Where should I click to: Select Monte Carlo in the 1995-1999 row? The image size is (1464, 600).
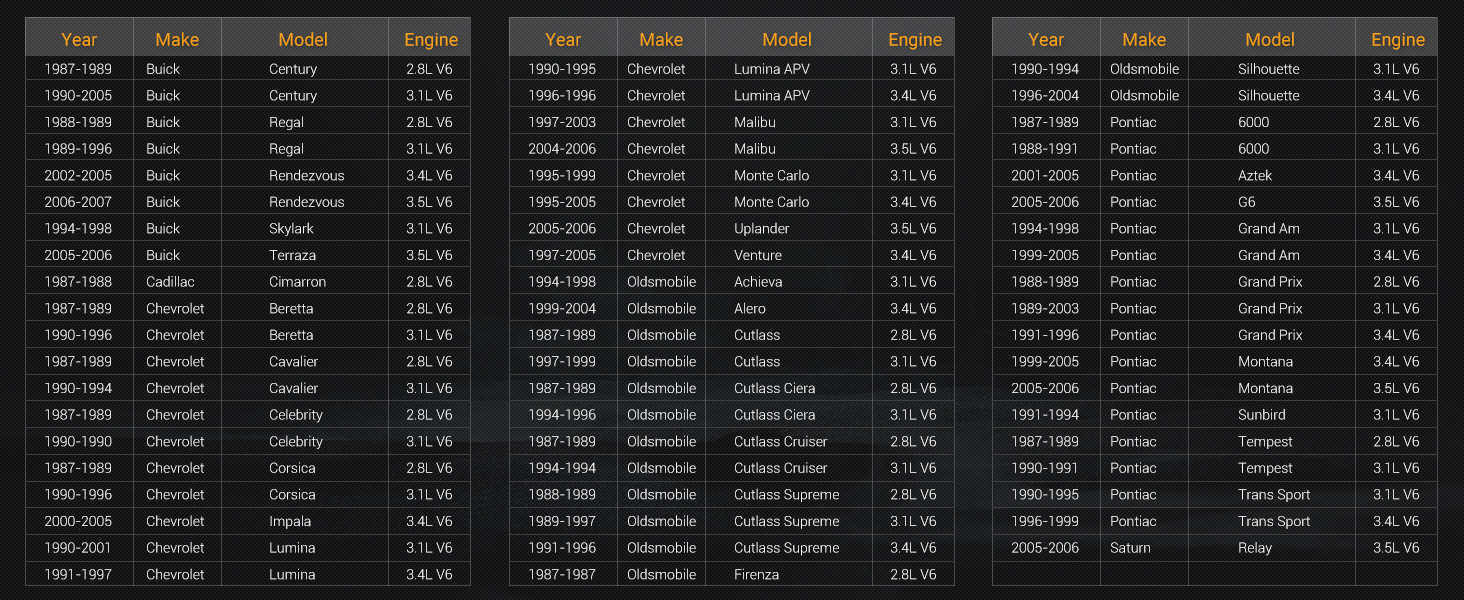coord(772,175)
